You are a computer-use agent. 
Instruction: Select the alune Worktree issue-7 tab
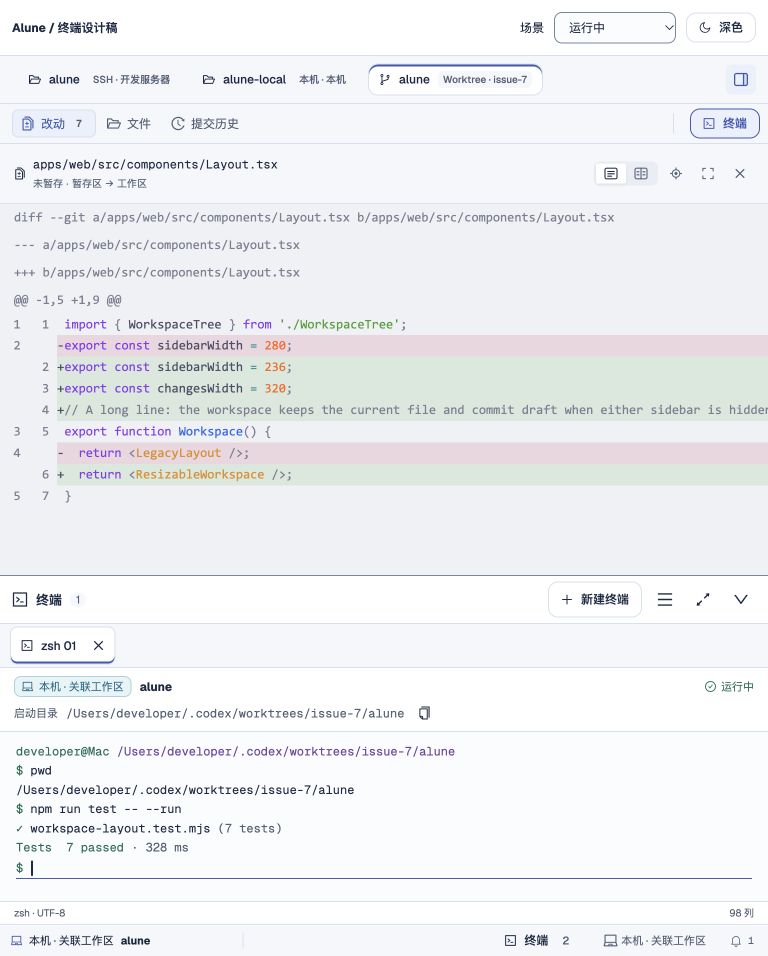pos(455,80)
